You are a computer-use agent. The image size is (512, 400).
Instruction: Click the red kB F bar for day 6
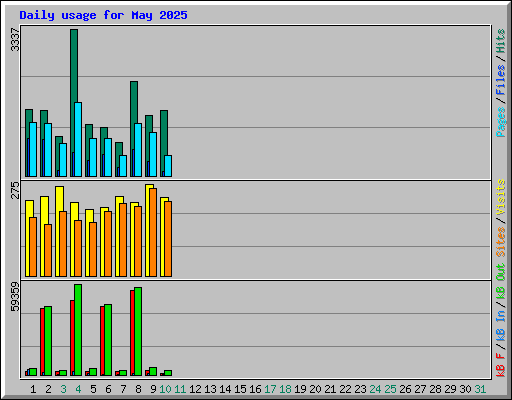102,341
